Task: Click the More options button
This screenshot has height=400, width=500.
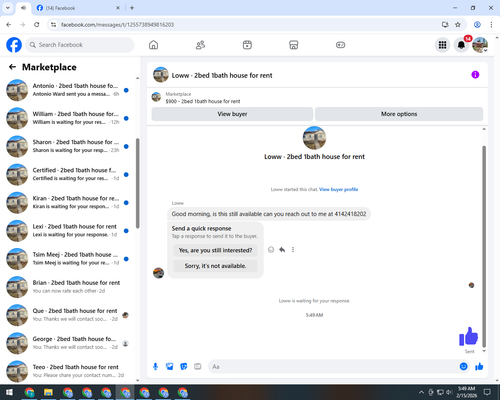Action: 399,114
